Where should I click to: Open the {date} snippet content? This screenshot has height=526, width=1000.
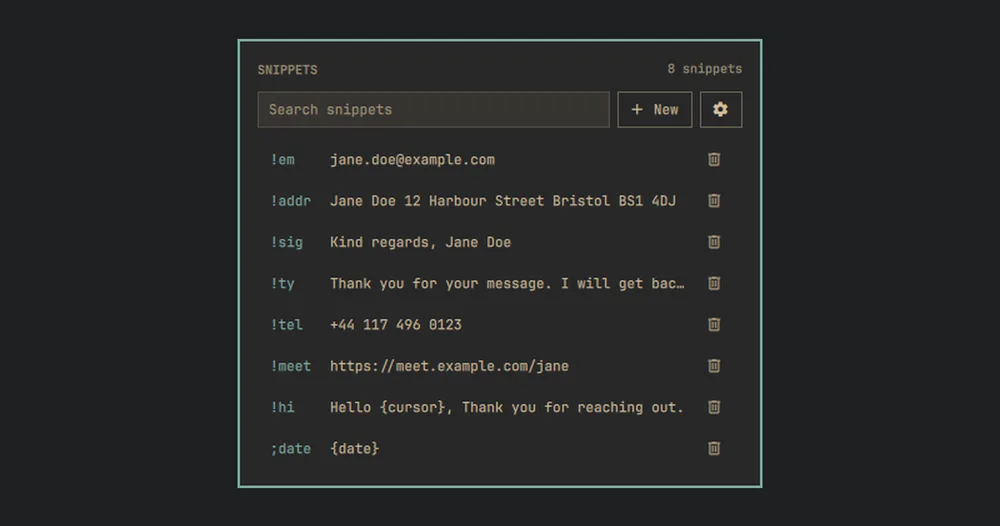pyautogui.click(x=355, y=449)
